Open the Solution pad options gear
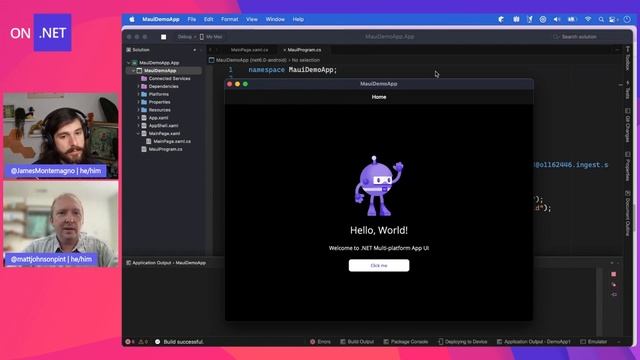Image resolution: width=640 pixels, height=360 pixels. click(x=195, y=50)
